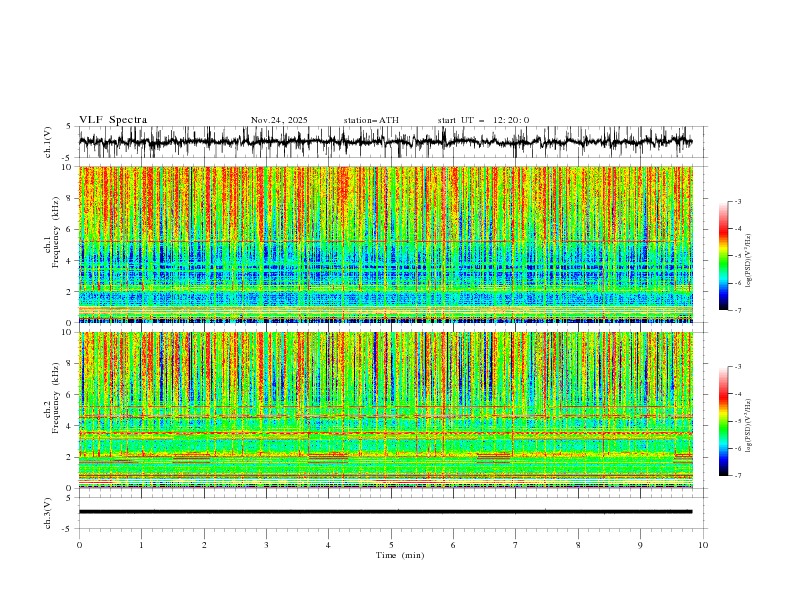Click the ch.1 spectrogram panel
Viewport: 792px width, 612px height.
[x=386, y=244]
